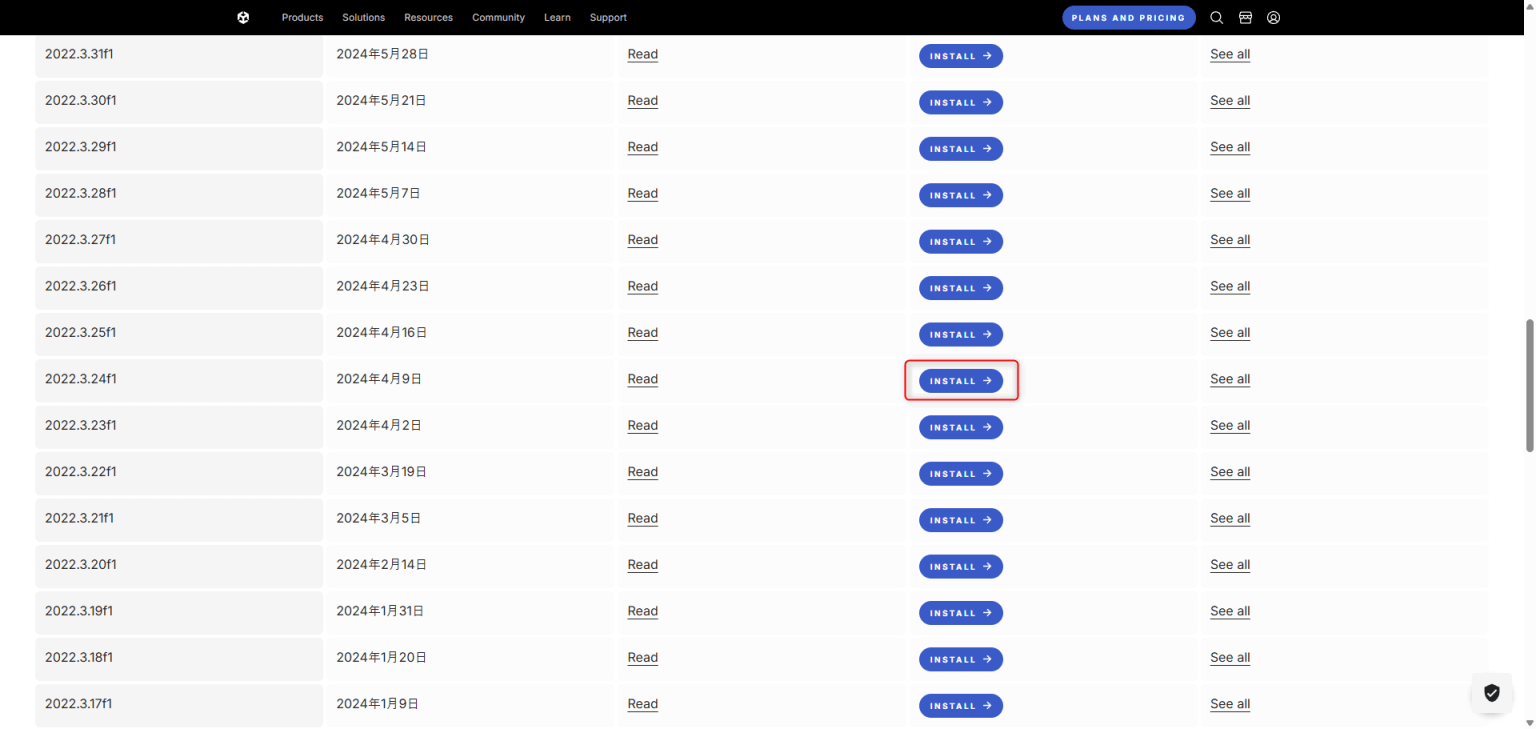
Task: Open the Solutions menu
Action: (363, 17)
